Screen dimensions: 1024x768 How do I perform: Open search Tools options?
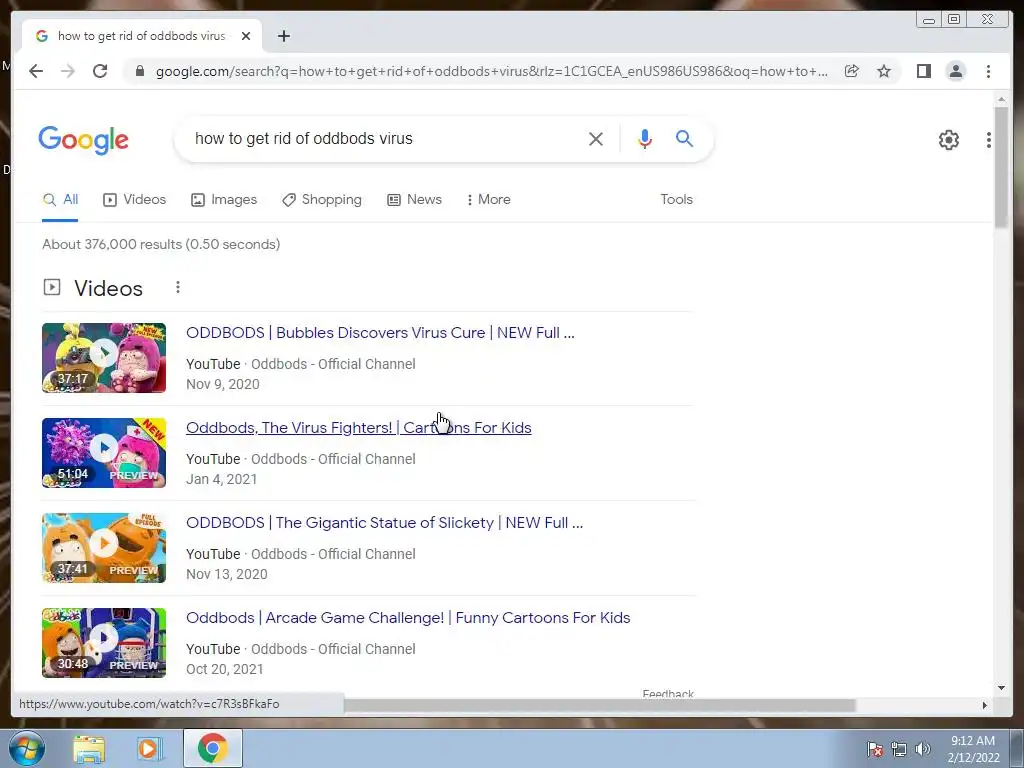(x=676, y=200)
